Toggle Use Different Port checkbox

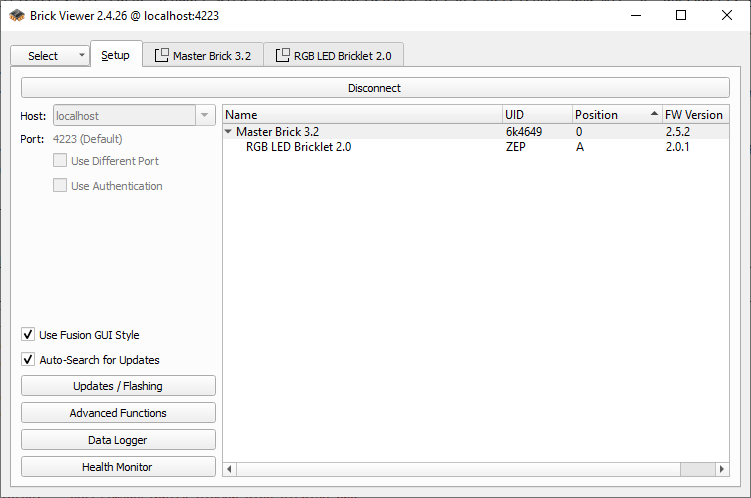point(60,161)
